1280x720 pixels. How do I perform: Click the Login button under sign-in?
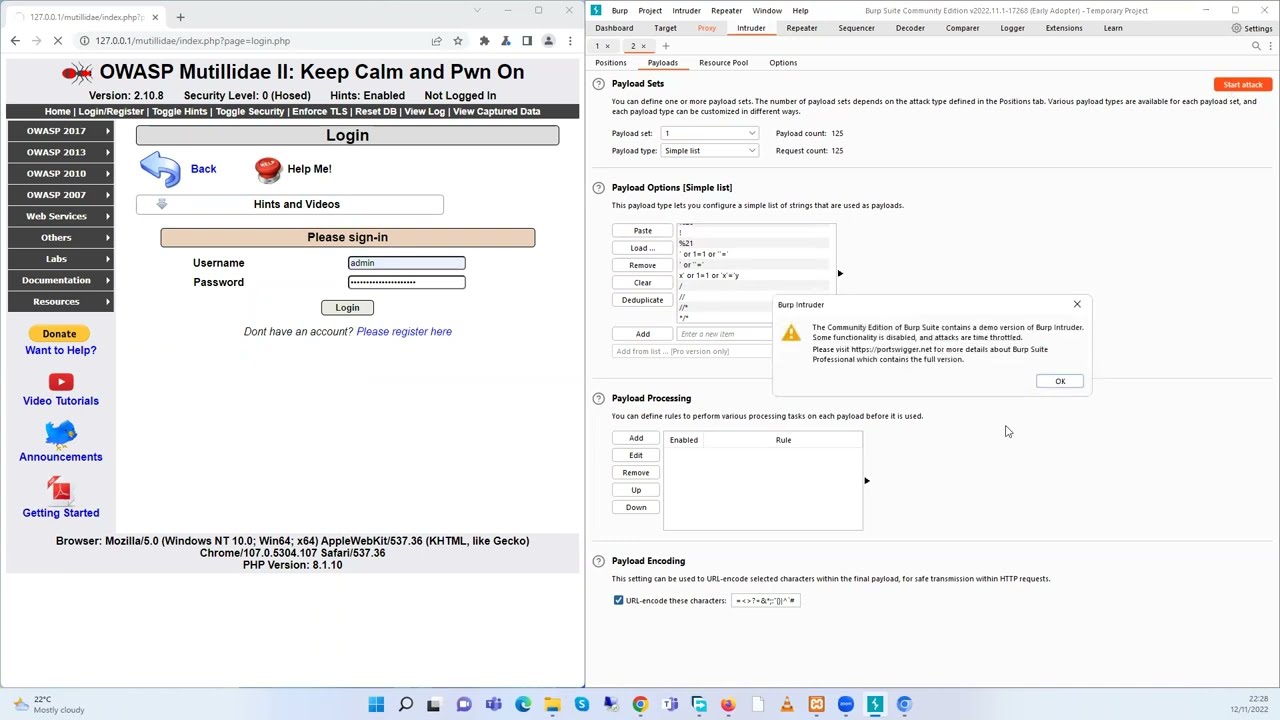point(347,308)
